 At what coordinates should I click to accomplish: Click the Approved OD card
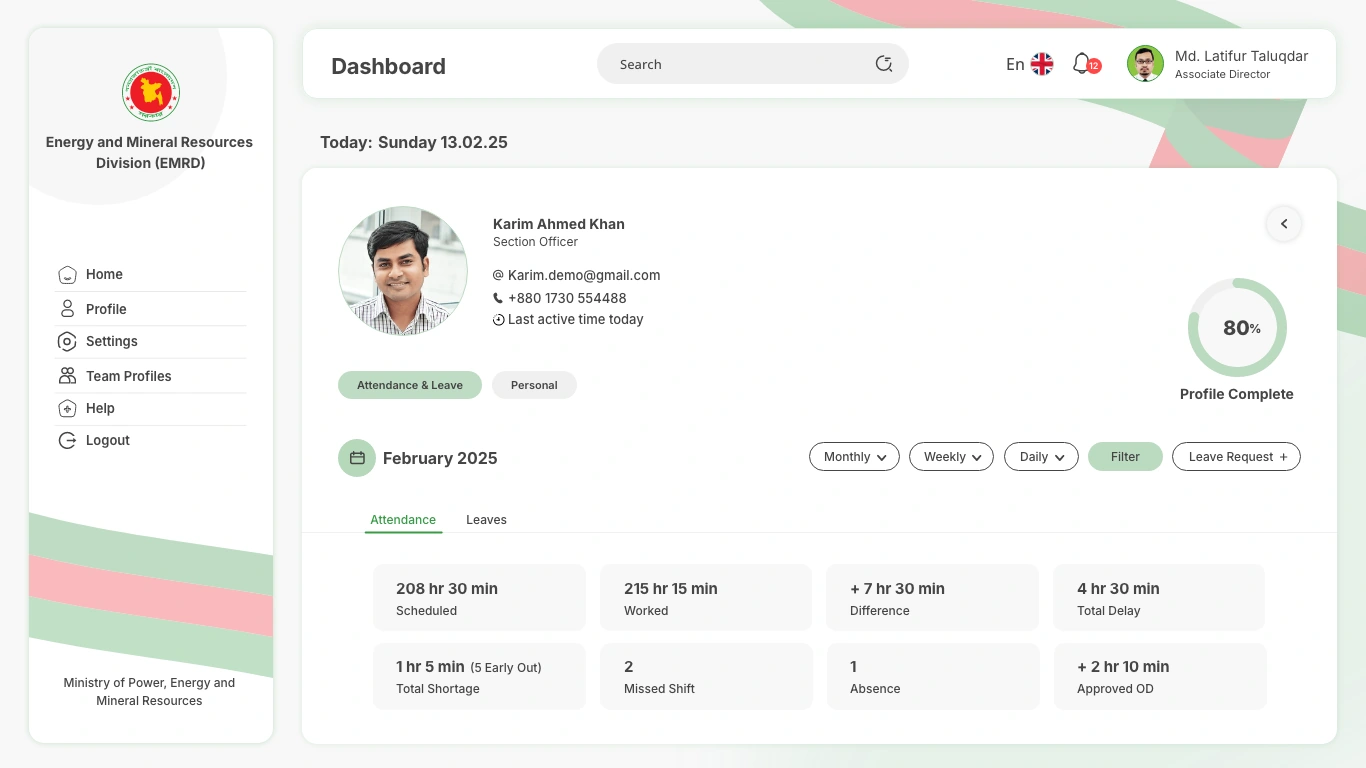1159,677
